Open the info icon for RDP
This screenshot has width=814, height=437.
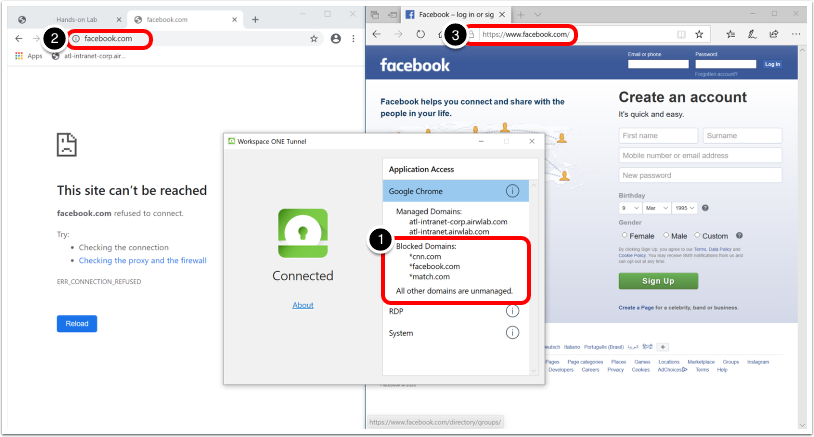coord(512,311)
